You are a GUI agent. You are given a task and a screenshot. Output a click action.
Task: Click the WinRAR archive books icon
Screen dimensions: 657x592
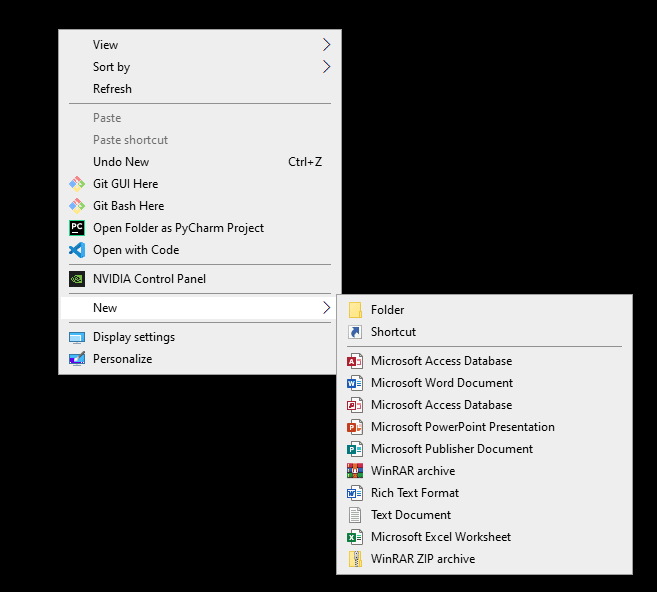[x=355, y=471]
